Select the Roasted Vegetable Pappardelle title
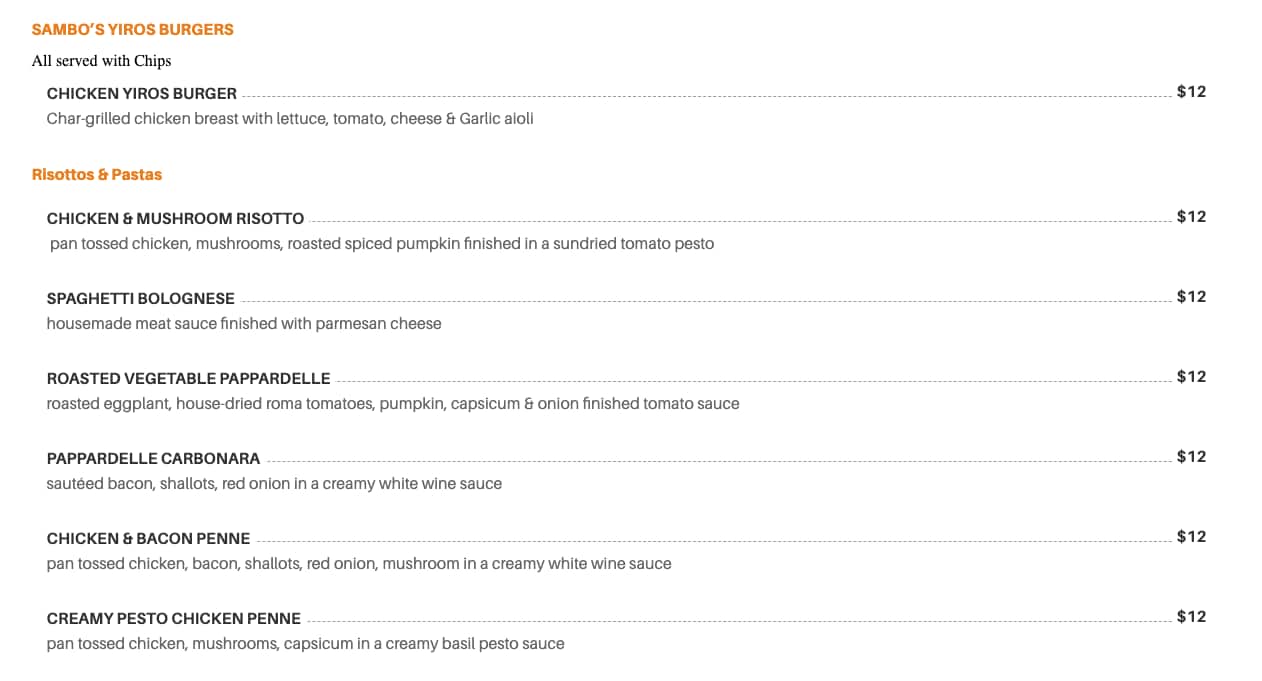The image size is (1262, 681). point(188,379)
